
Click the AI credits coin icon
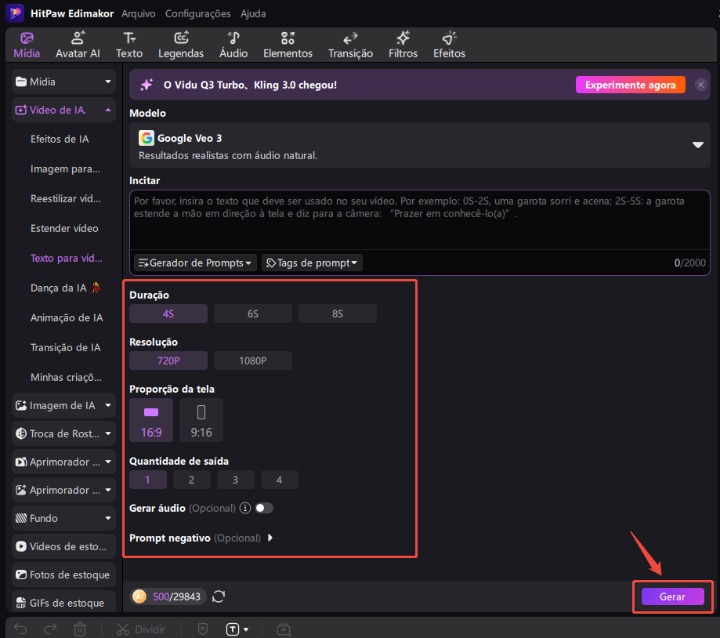click(x=139, y=597)
